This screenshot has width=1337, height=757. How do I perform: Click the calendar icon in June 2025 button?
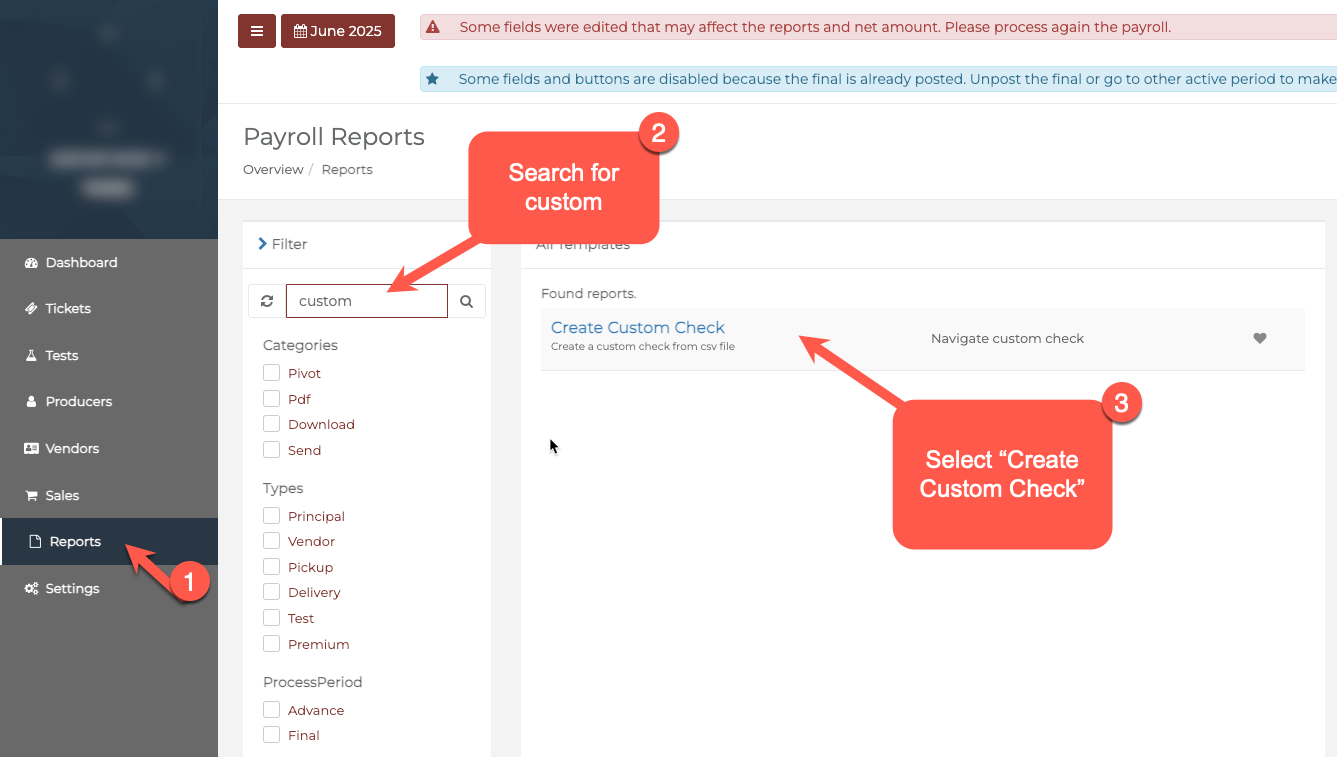pyautogui.click(x=300, y=32)
